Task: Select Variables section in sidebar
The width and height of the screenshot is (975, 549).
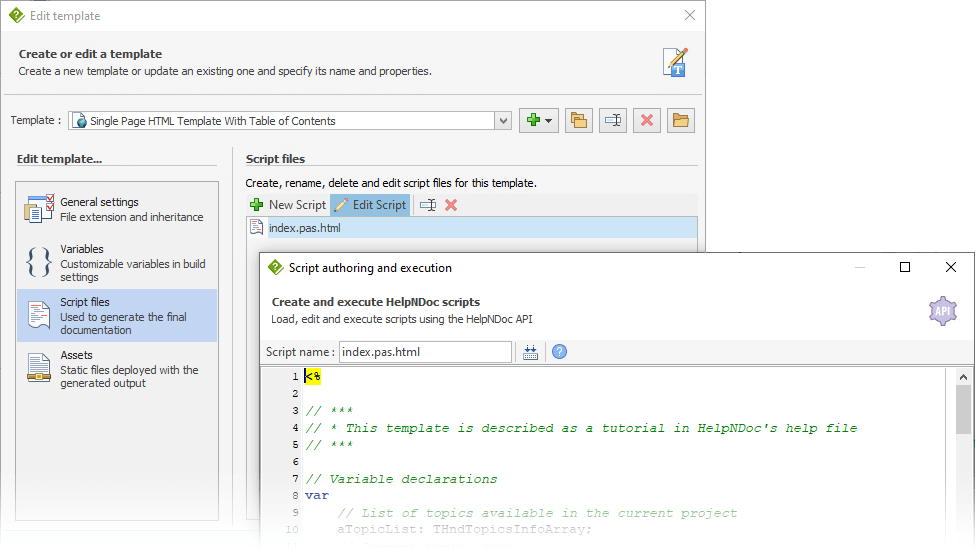Action: pos(117,262)
